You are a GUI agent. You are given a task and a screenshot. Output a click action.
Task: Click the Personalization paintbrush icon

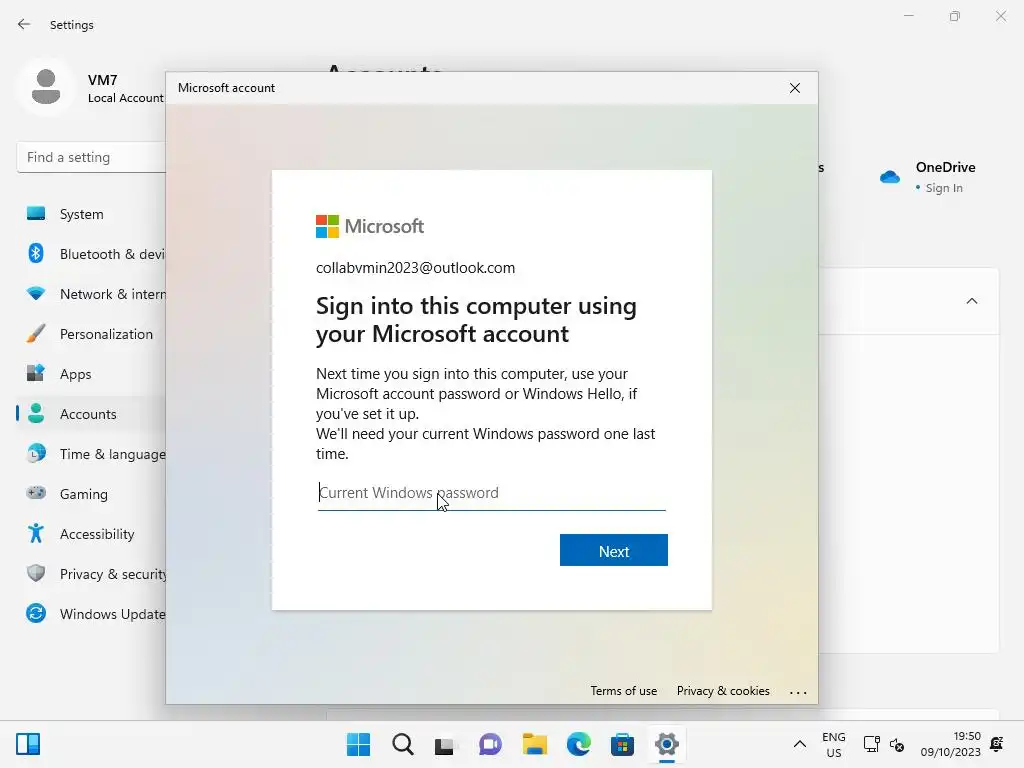[x=36, y=333]
